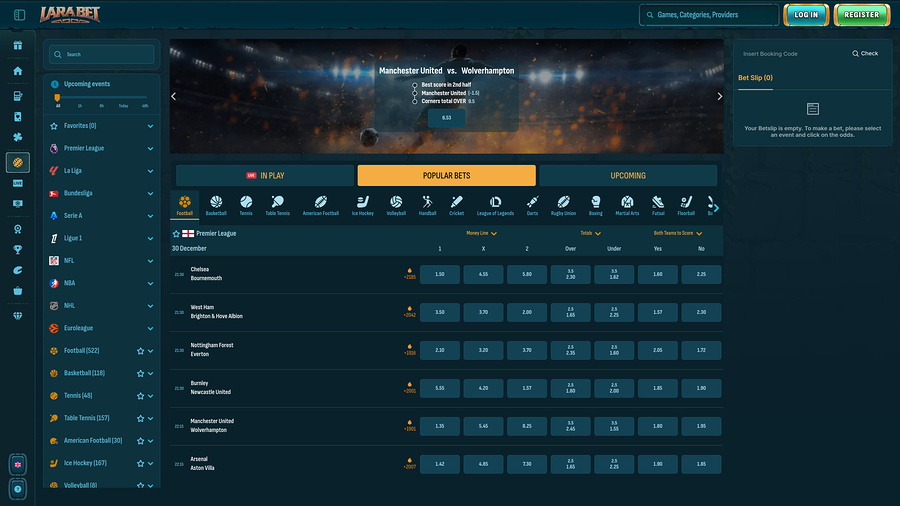Switch to the IN PLAY tab
This screenshot has height=506, width=900.
click(x=265, y=176)
